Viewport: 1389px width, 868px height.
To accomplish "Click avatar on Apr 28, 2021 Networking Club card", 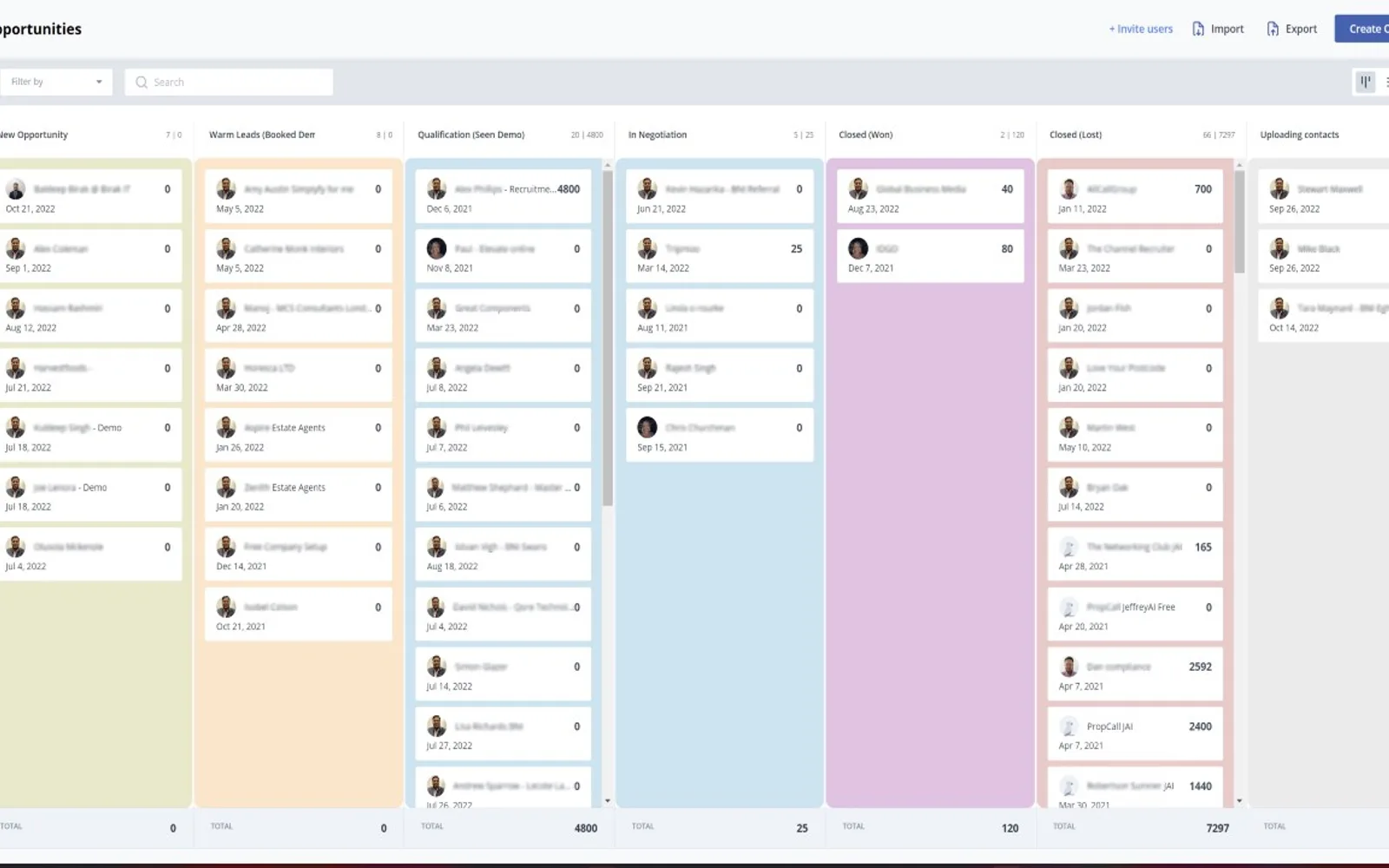I will 1069,547.
